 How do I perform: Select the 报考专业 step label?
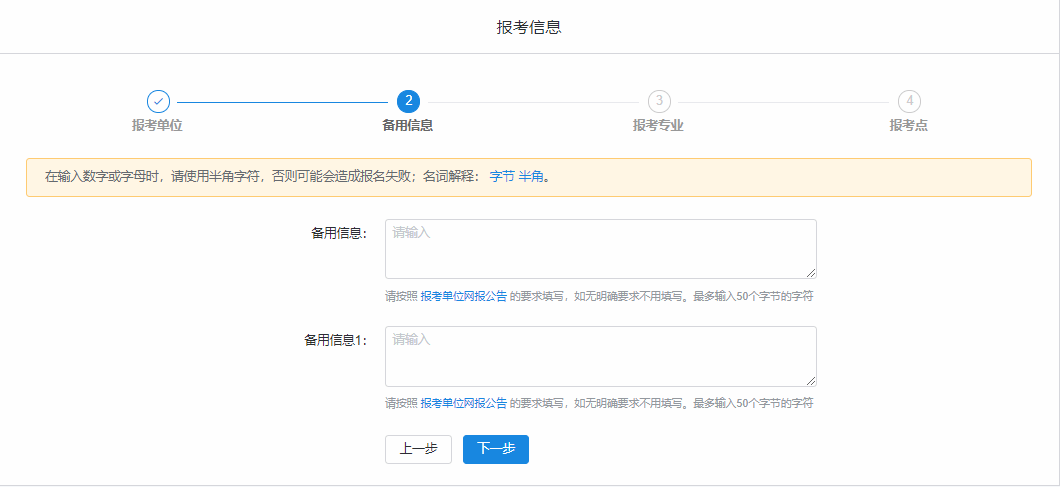click(x=658, y=126)
